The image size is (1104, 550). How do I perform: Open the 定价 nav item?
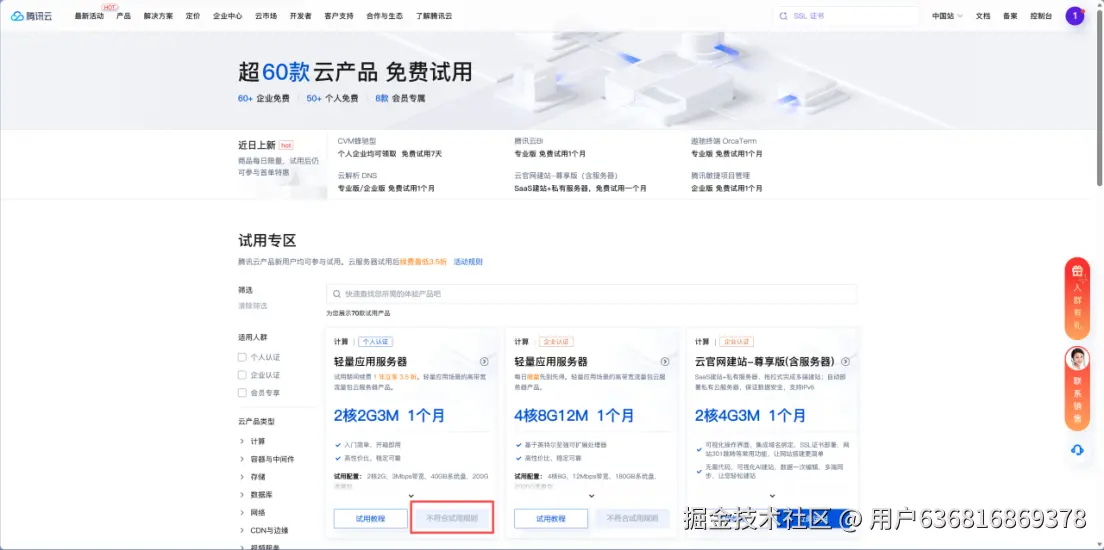[193, 15]
